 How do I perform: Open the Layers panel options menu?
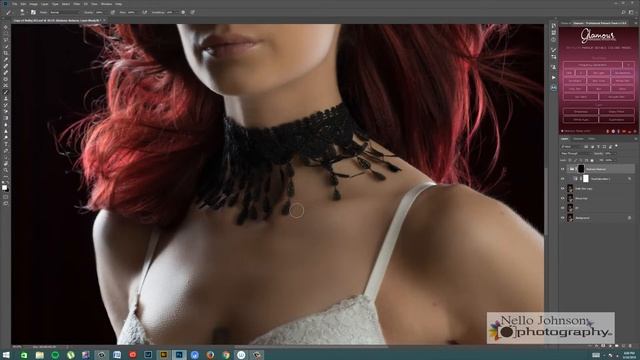pos(636,139)
